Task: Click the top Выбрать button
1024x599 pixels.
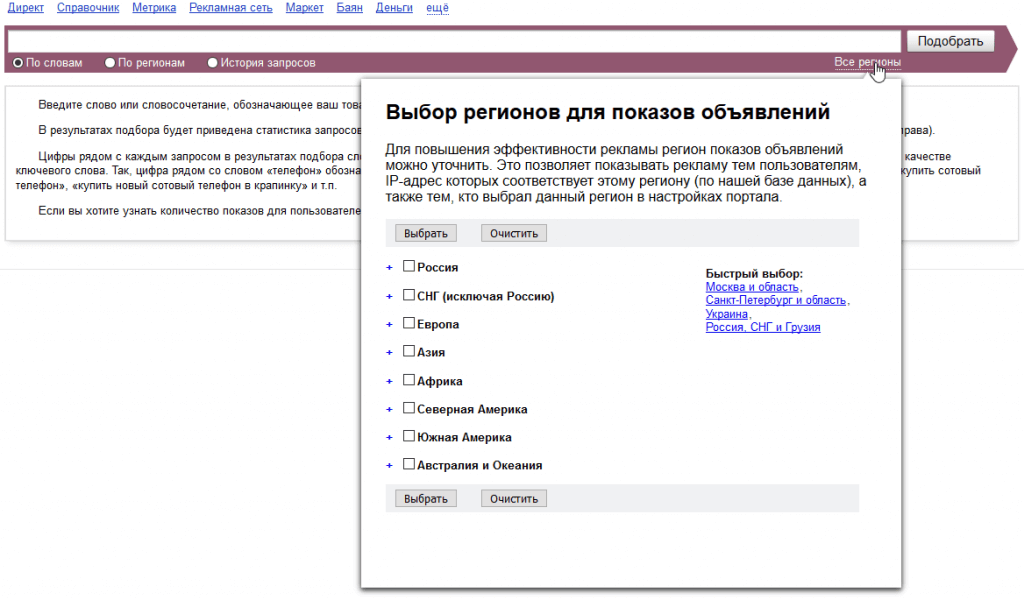Action: point(425,232)
